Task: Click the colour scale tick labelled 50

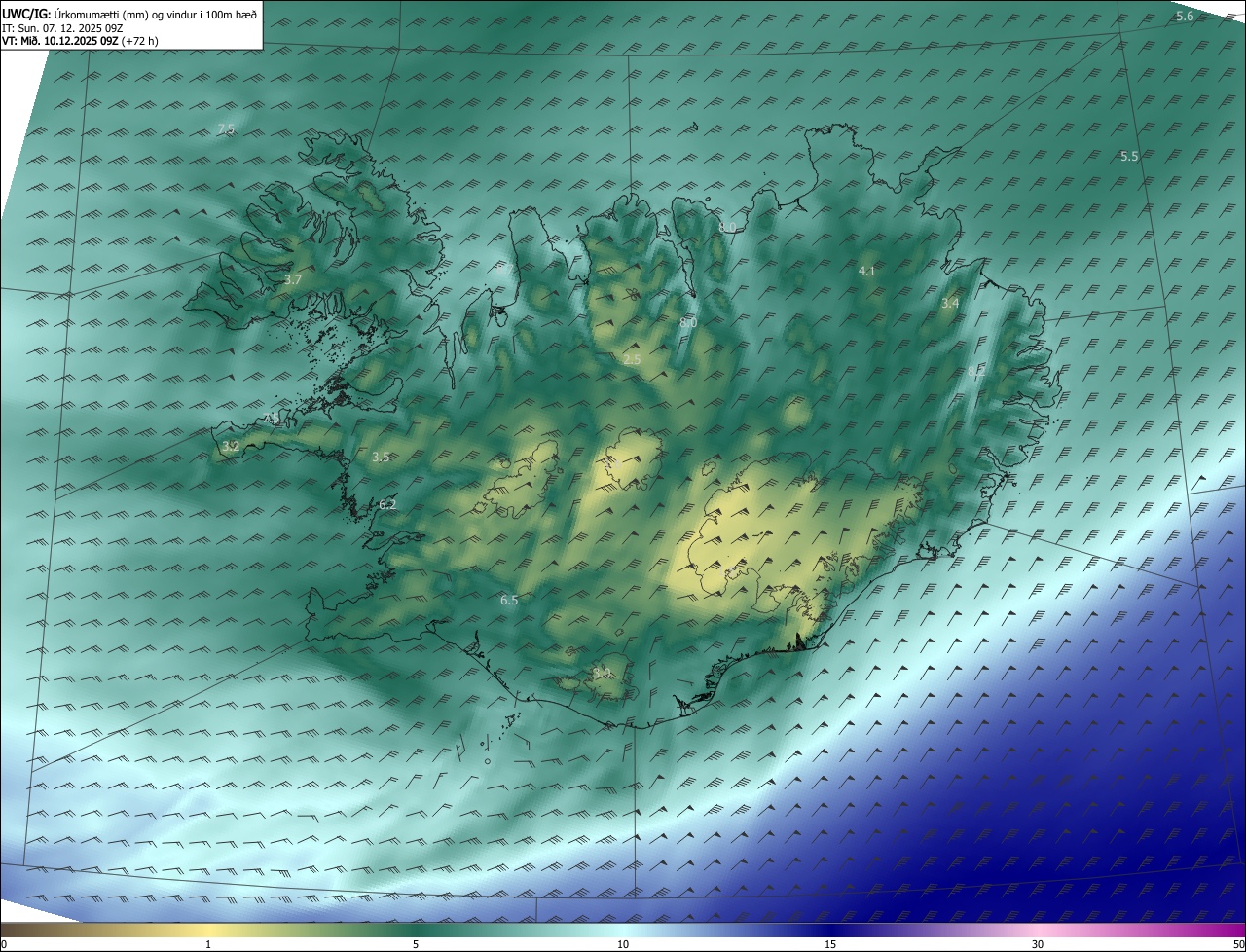Action: click(1238, 945)
